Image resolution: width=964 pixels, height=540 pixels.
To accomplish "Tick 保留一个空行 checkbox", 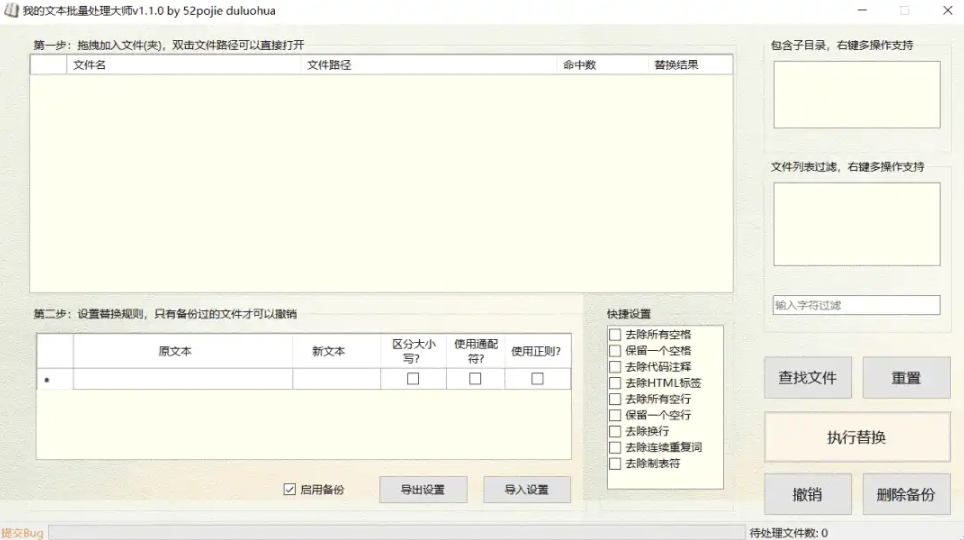I will tap(615, 415).
